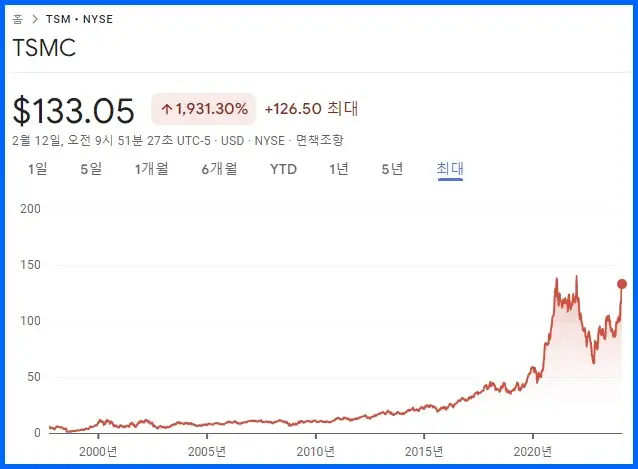Click the $133.05 price value

74,111
